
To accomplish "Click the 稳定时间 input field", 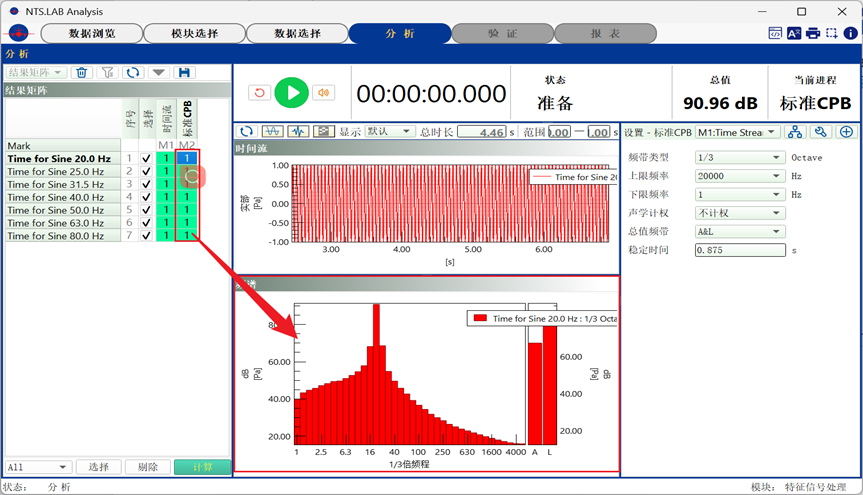I will coord(741,250).
